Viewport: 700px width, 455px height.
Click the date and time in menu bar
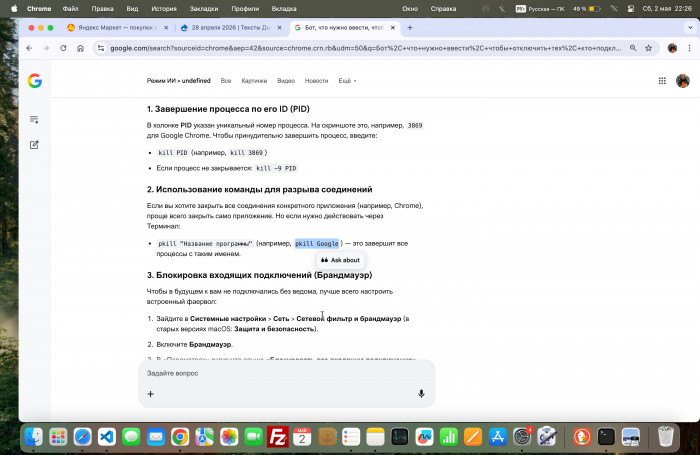click(667, 8)
